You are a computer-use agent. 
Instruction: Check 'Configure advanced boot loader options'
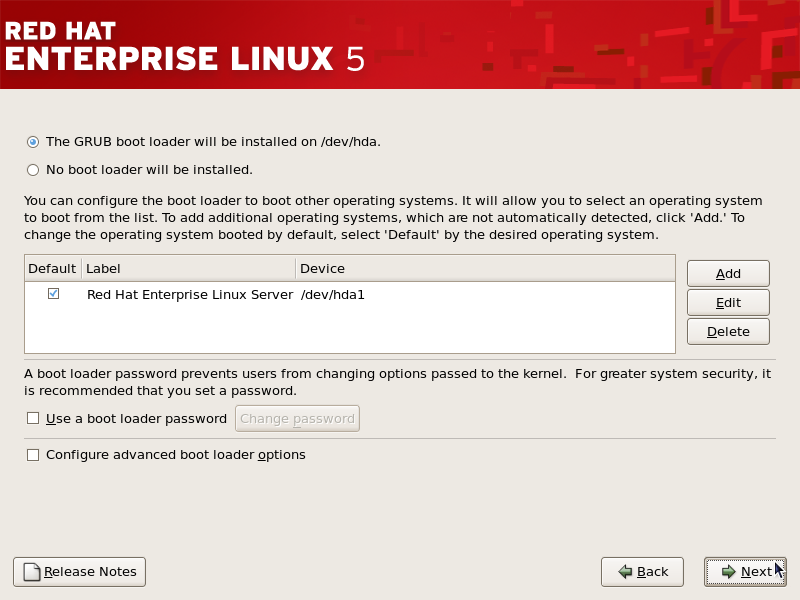(x=33, y=455)
